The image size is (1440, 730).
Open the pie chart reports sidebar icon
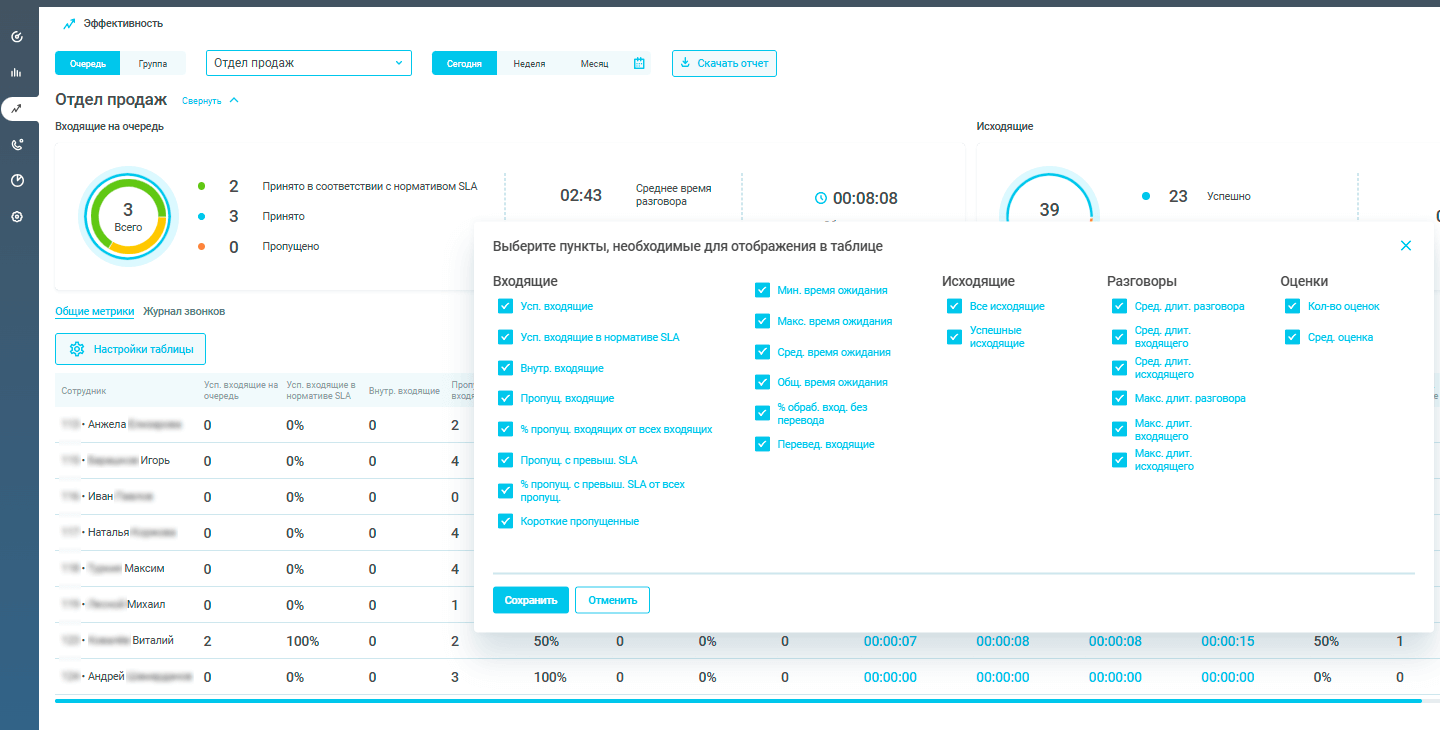click(16, 180)
